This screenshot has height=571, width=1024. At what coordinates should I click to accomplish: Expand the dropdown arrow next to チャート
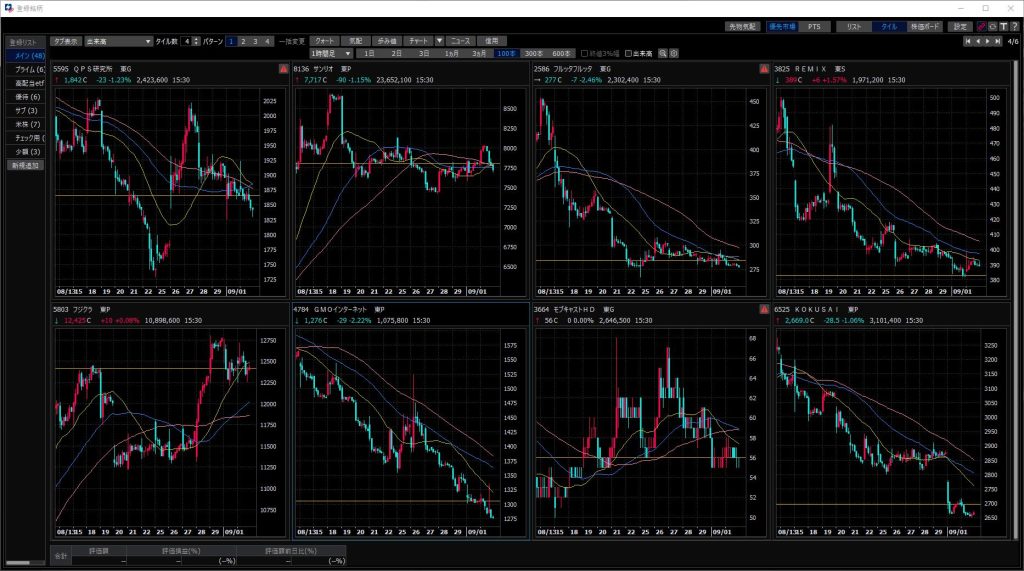click(x=438, y=41)
